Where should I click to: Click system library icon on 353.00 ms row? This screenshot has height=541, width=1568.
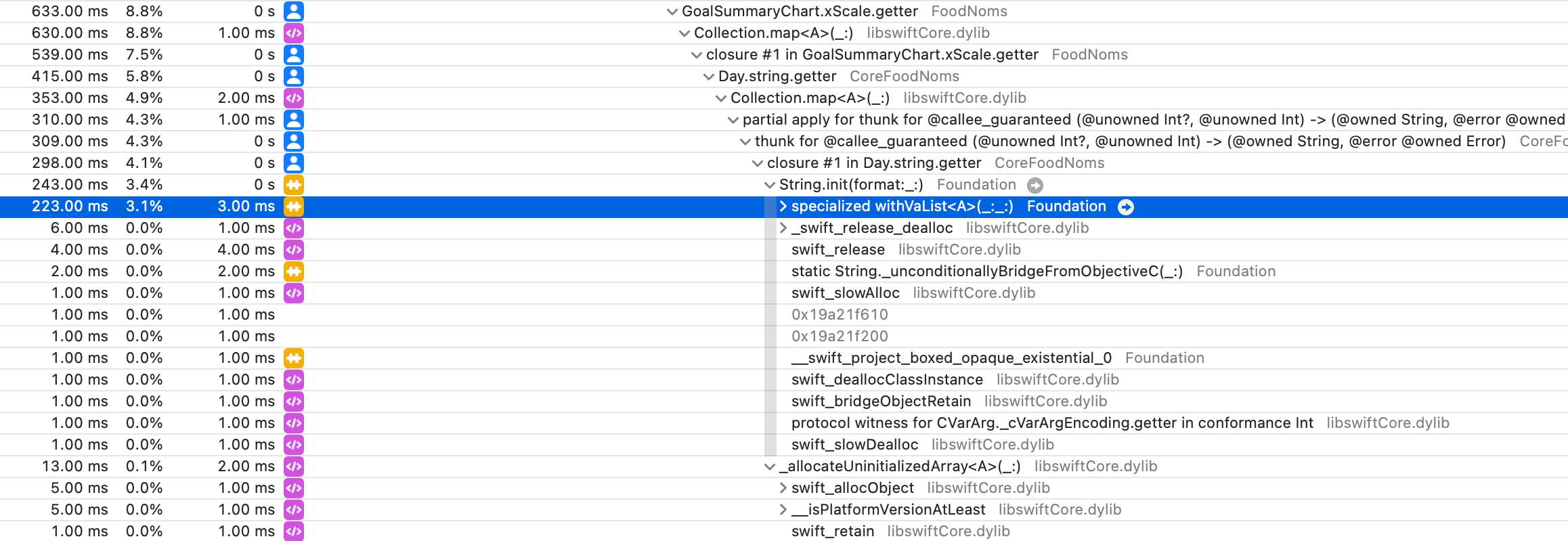point(294,98)
